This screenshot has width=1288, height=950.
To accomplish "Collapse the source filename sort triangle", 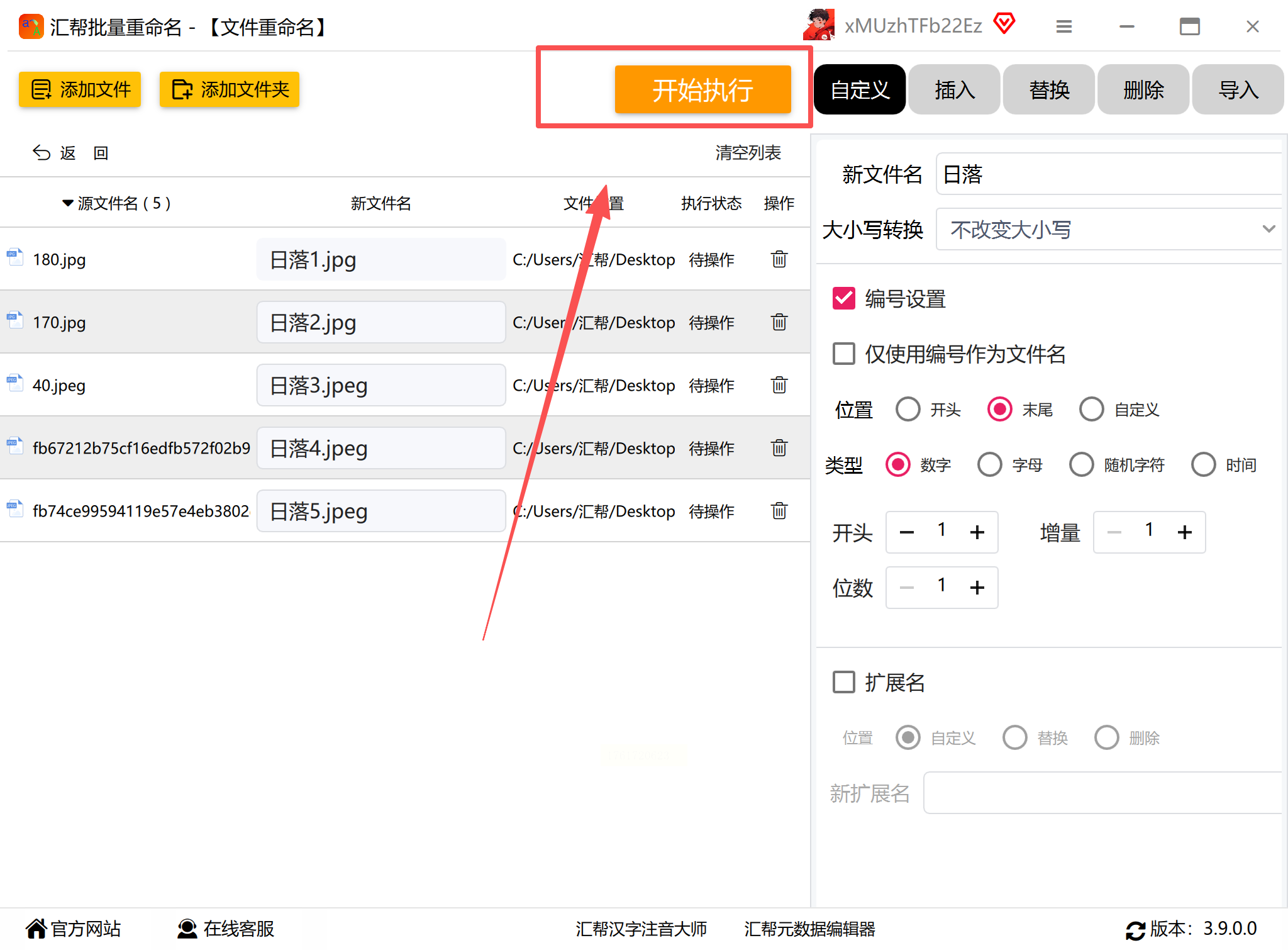I will click(x=67, y=203).
